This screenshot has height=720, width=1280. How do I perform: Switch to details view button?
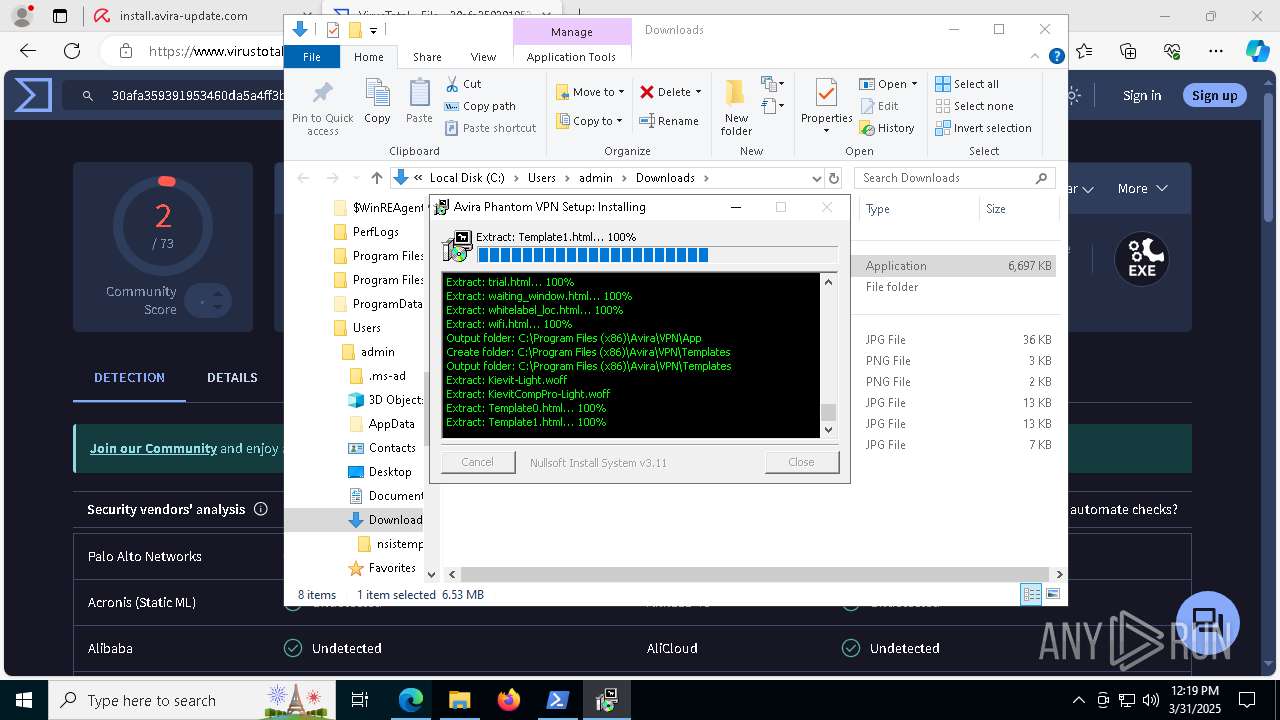click(x=1031, y=594)
